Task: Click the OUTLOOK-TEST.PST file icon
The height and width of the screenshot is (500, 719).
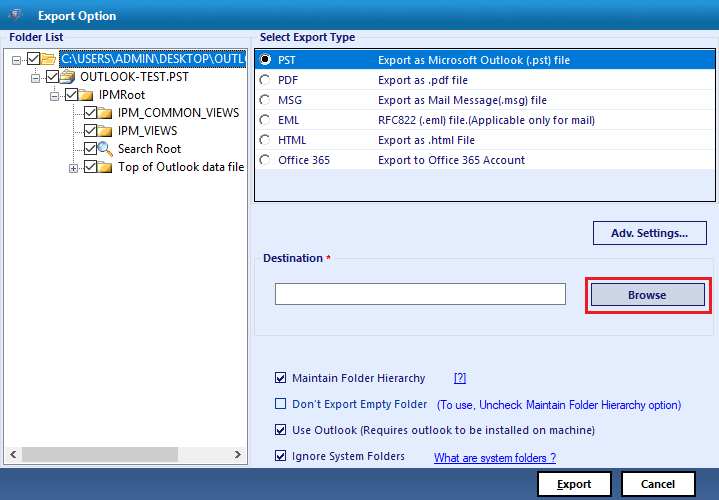Action: click(x=67, y=77)
